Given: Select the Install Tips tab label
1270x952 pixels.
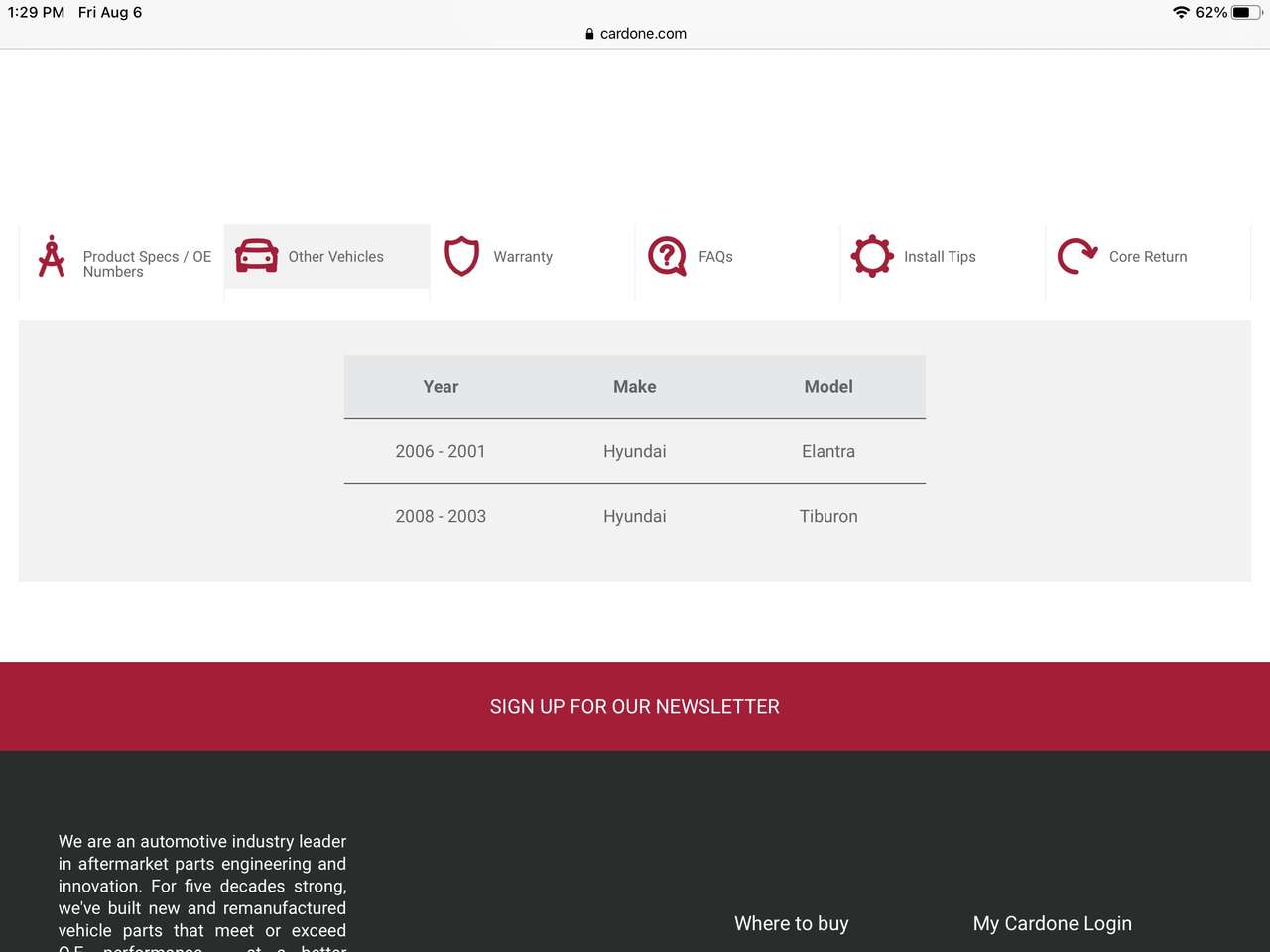Looking at the screenshot, I should [x=940, y=257].
